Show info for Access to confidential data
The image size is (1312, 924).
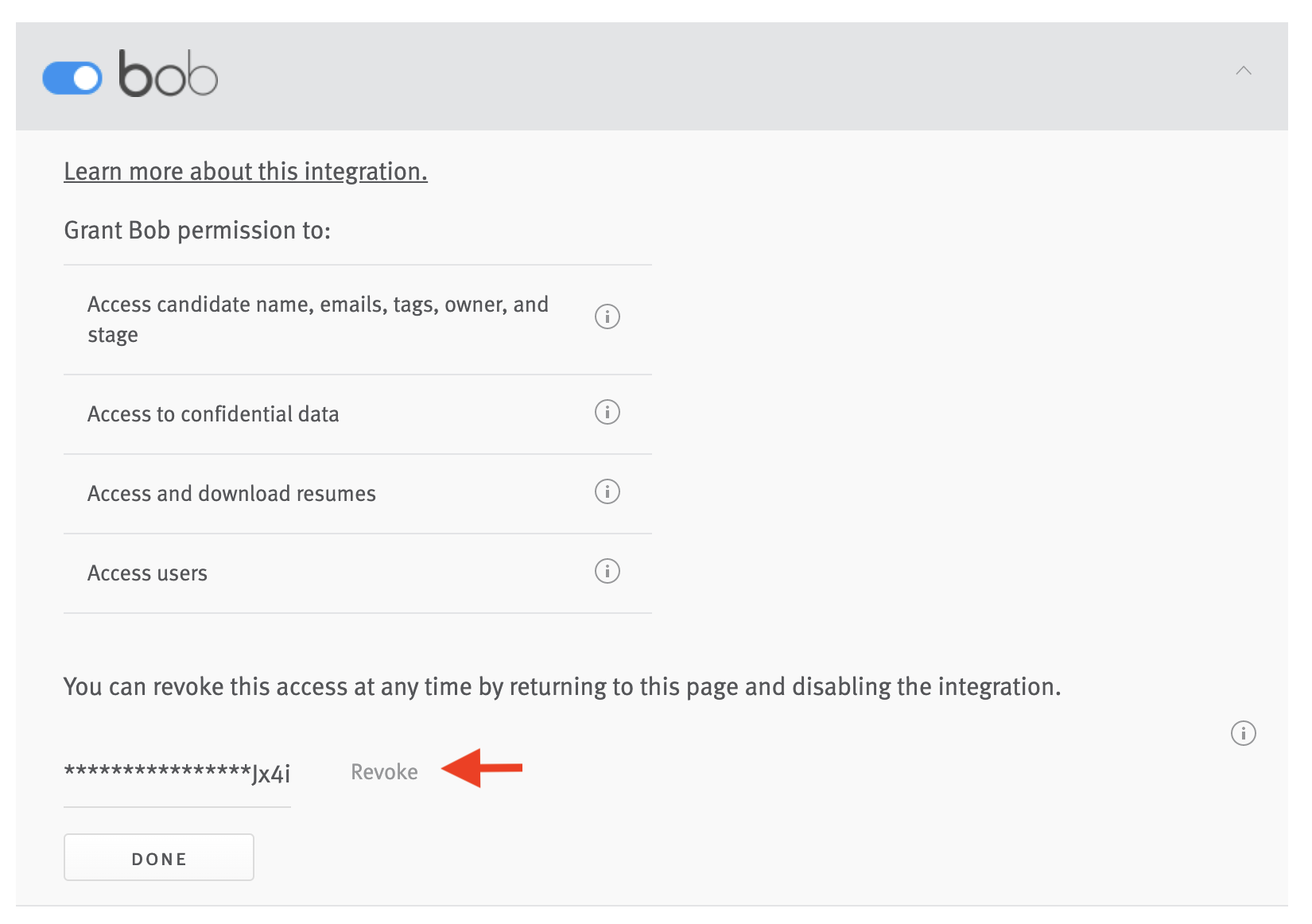607,412
